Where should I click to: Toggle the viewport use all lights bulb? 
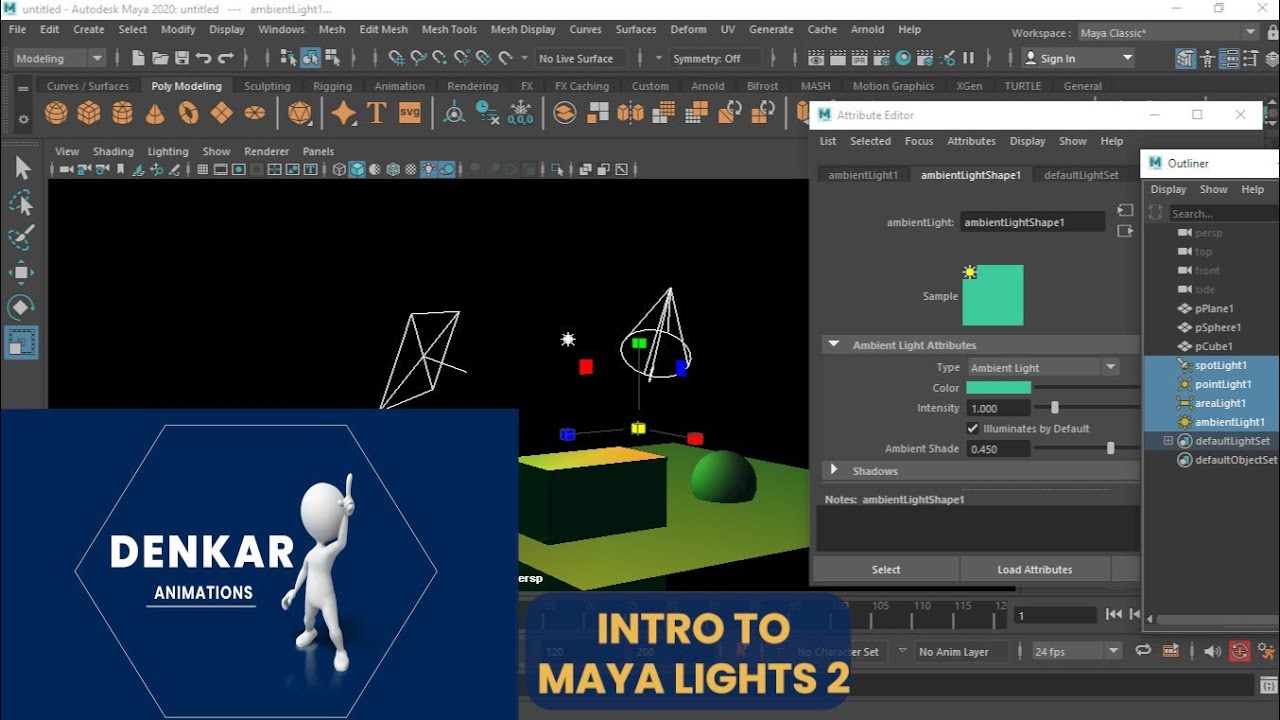click(x=429, y=169)
